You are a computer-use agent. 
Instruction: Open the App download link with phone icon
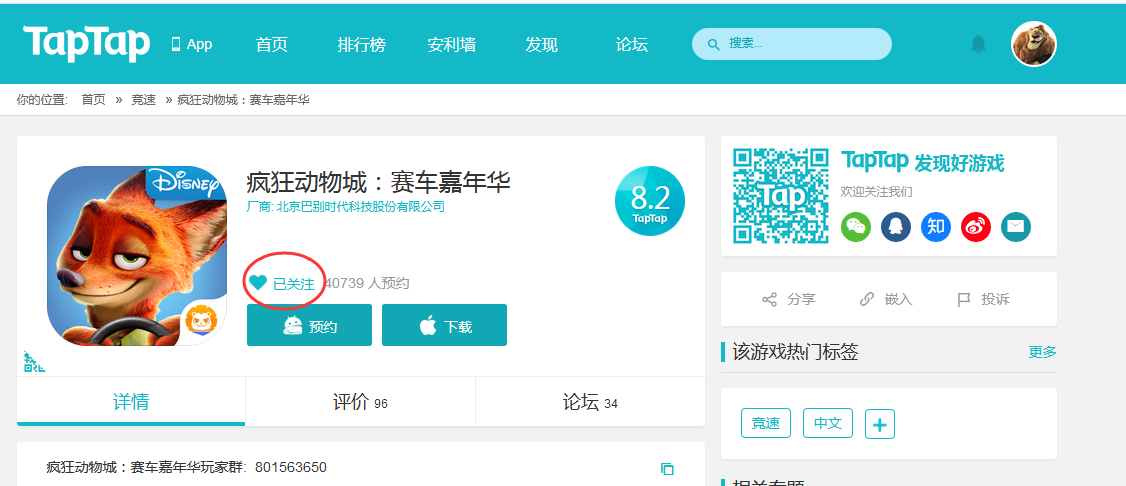coord(192,45)
